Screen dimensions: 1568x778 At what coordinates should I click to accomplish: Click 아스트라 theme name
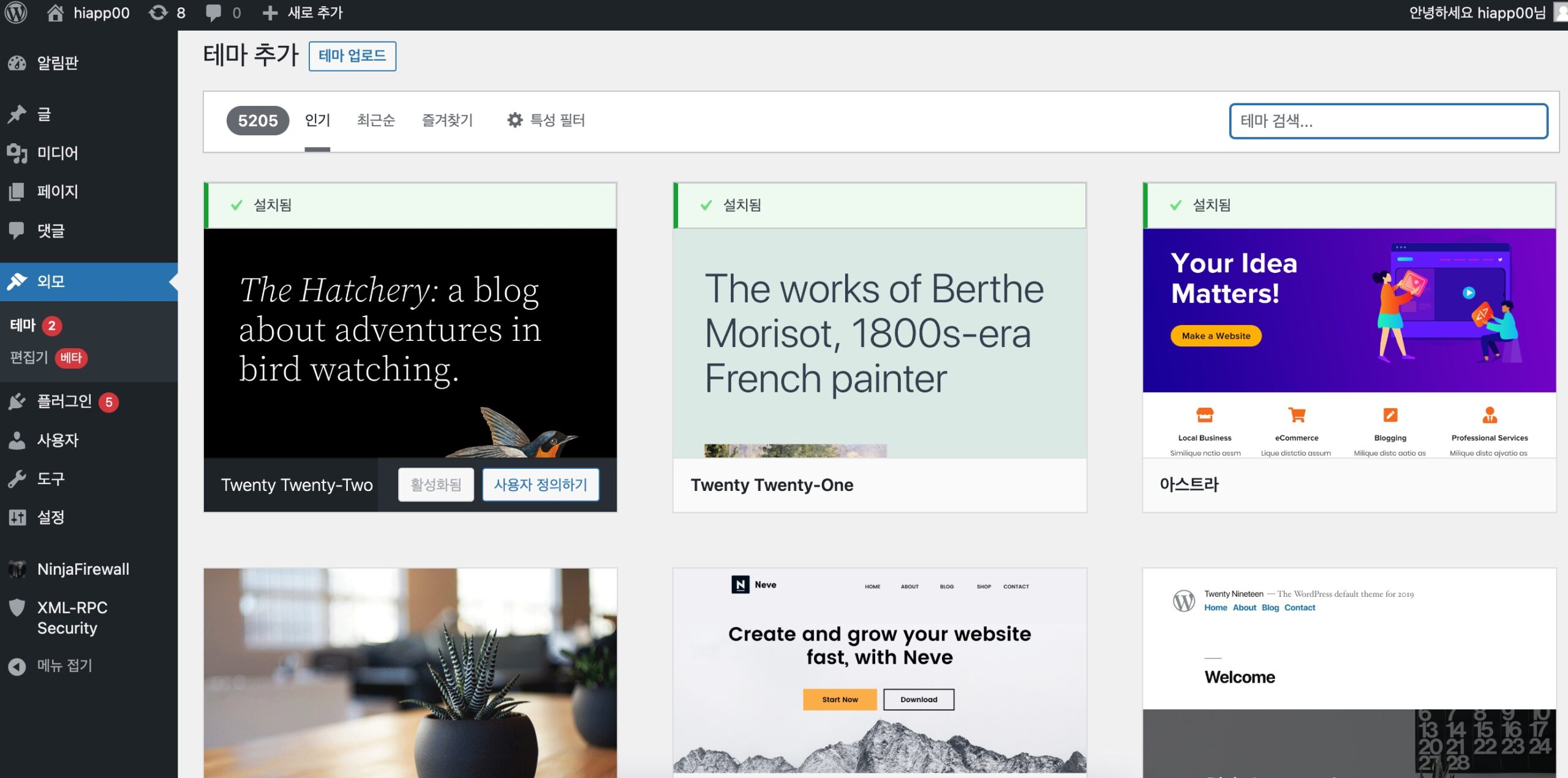pos(1189,485)
